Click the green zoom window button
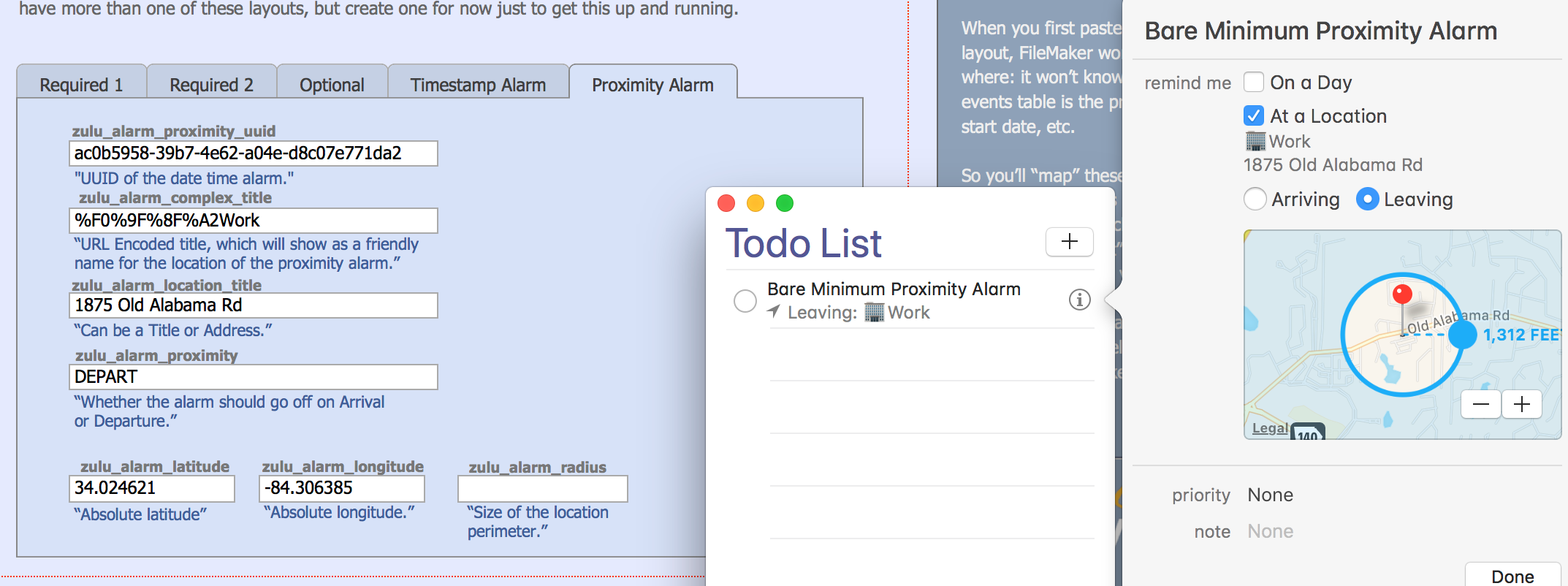Image resolution: width=1568 pixels, height=586 pixels. pyautogui.click(x=785, y=203)
